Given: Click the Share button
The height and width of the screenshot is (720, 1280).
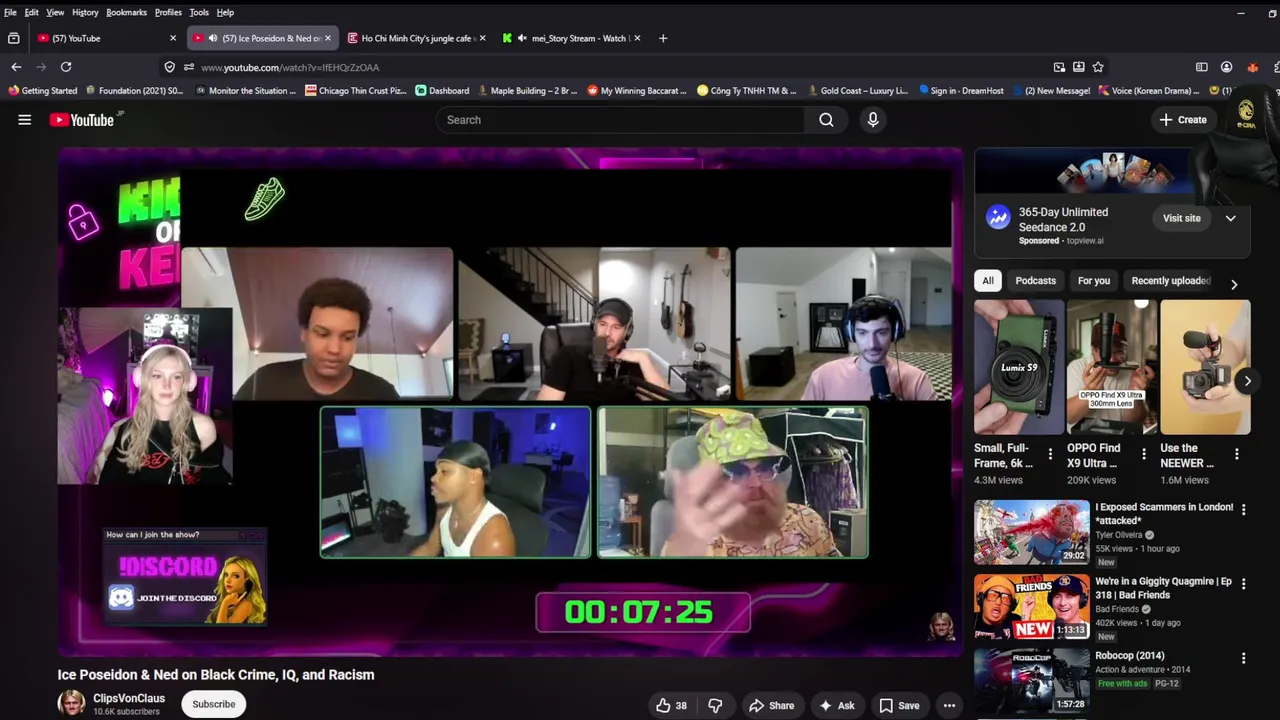Looking at the screenshot, I should coord(771,706).
